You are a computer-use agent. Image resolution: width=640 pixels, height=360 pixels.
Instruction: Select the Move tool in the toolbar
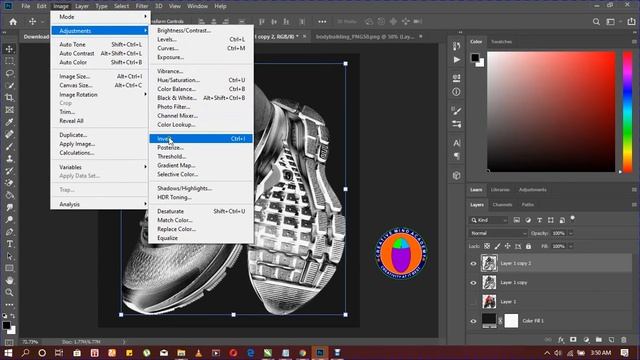(x=9, y=49)
